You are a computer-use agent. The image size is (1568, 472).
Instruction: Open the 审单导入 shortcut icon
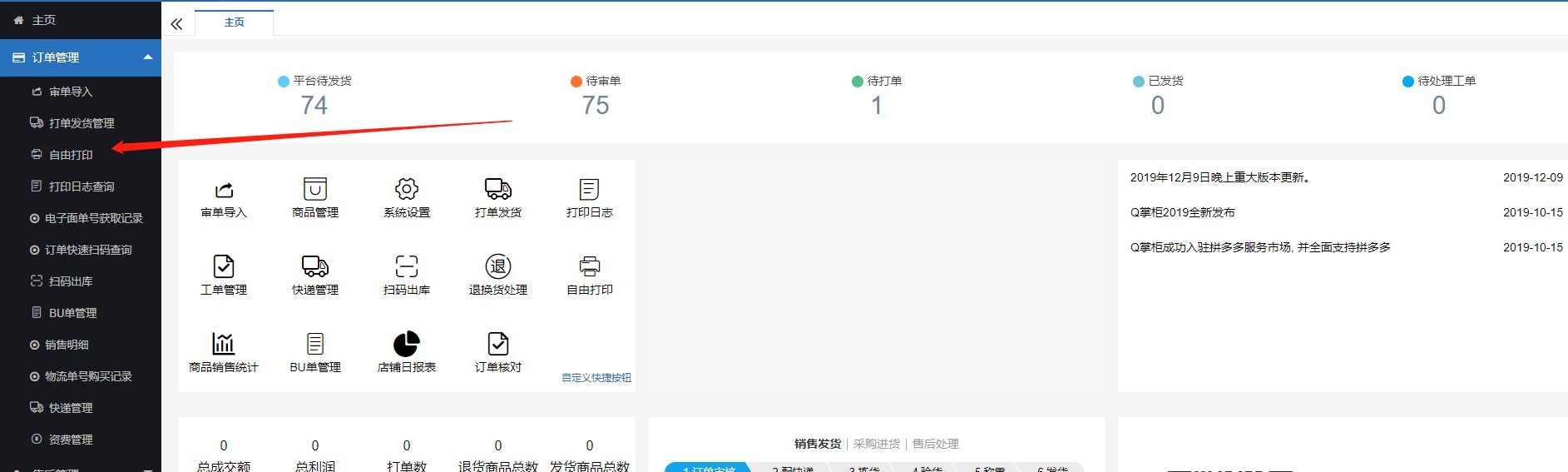point(224,190)
